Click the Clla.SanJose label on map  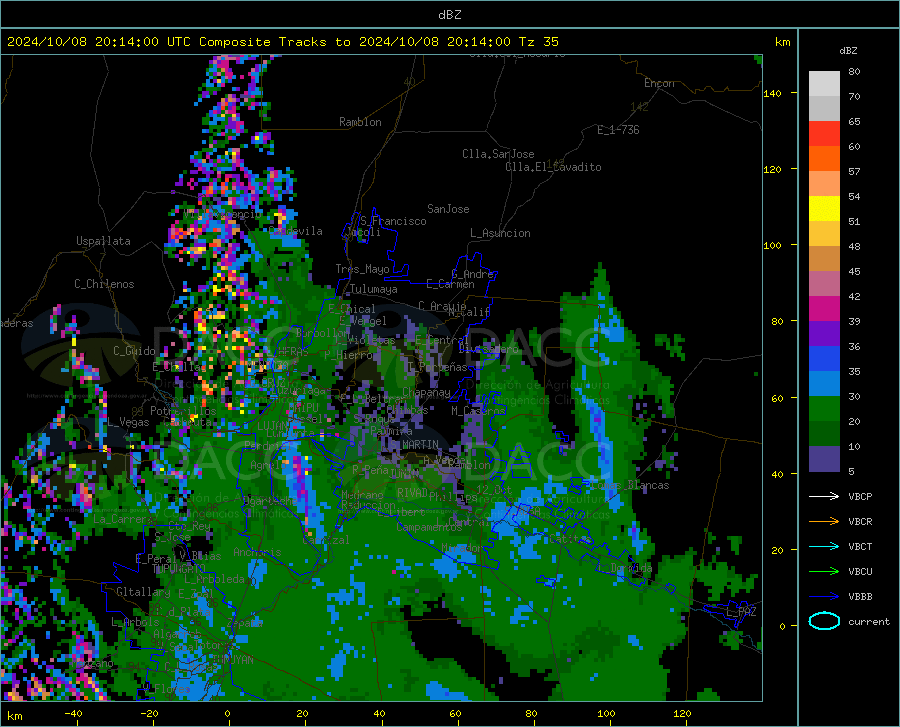tap(498, 154)
